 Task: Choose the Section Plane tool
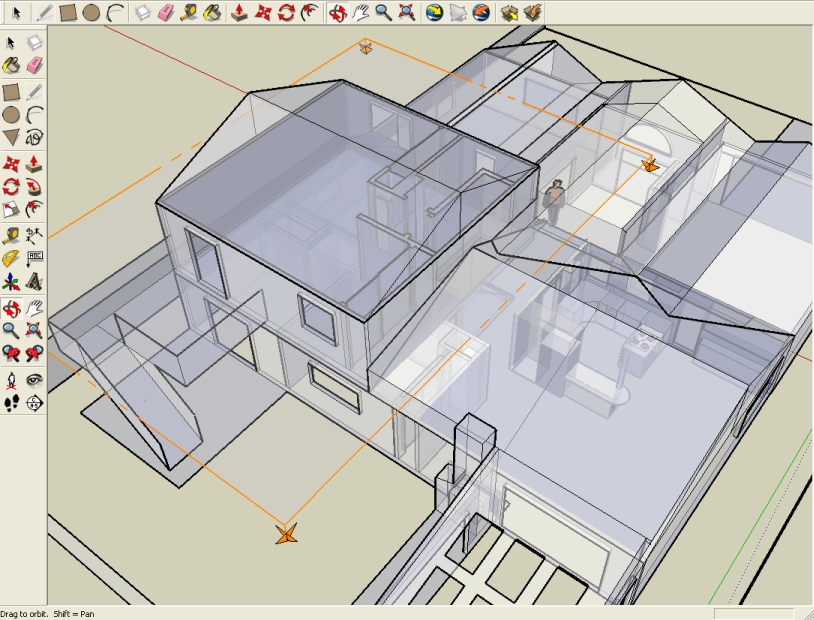tap(35, 403)
